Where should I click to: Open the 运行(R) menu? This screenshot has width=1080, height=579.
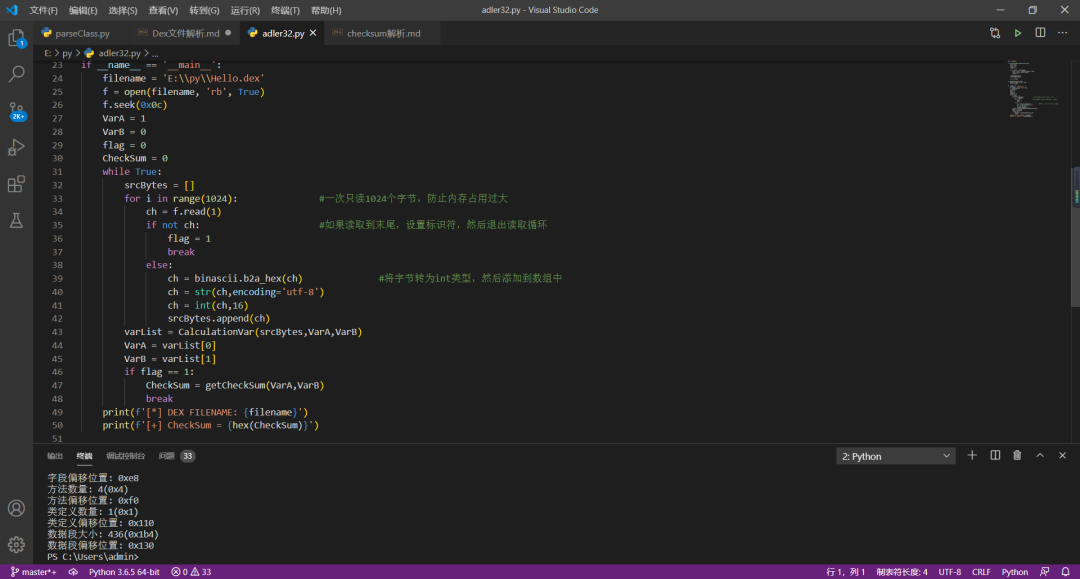point(245,10)
